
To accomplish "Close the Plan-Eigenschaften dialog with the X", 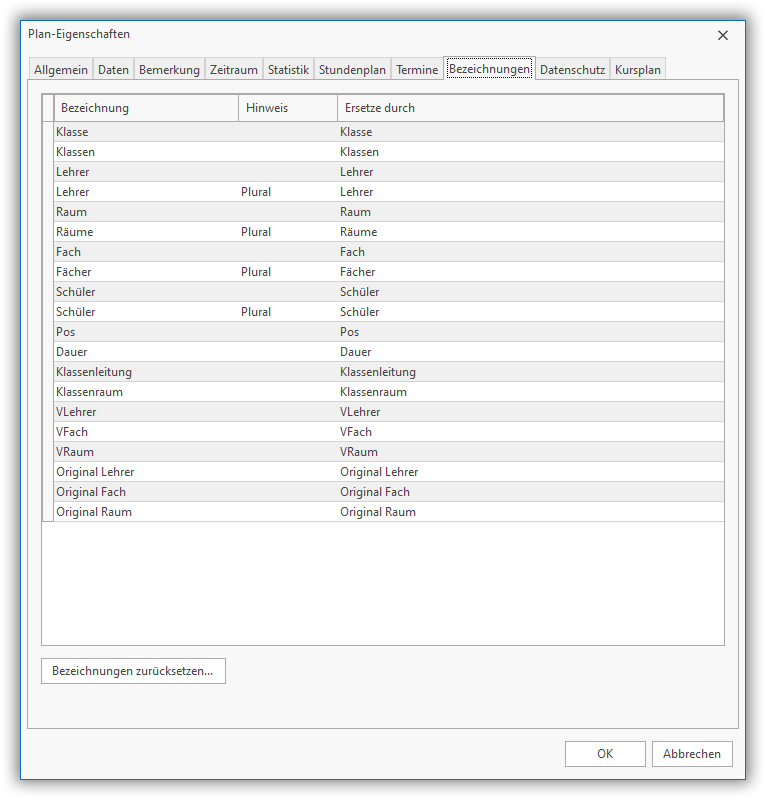I will tap(723, 35).
